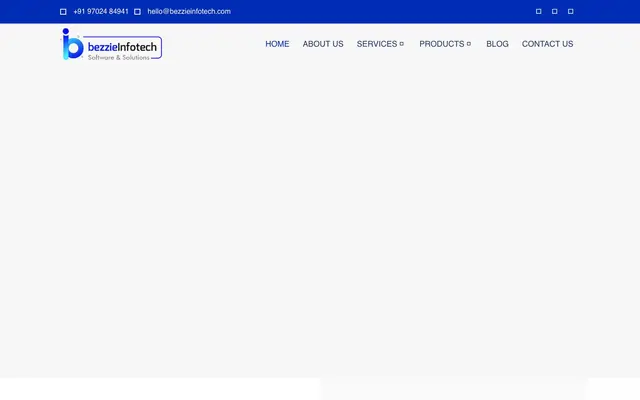Expand the SERVICES dropdown arrow

(402, 44)
